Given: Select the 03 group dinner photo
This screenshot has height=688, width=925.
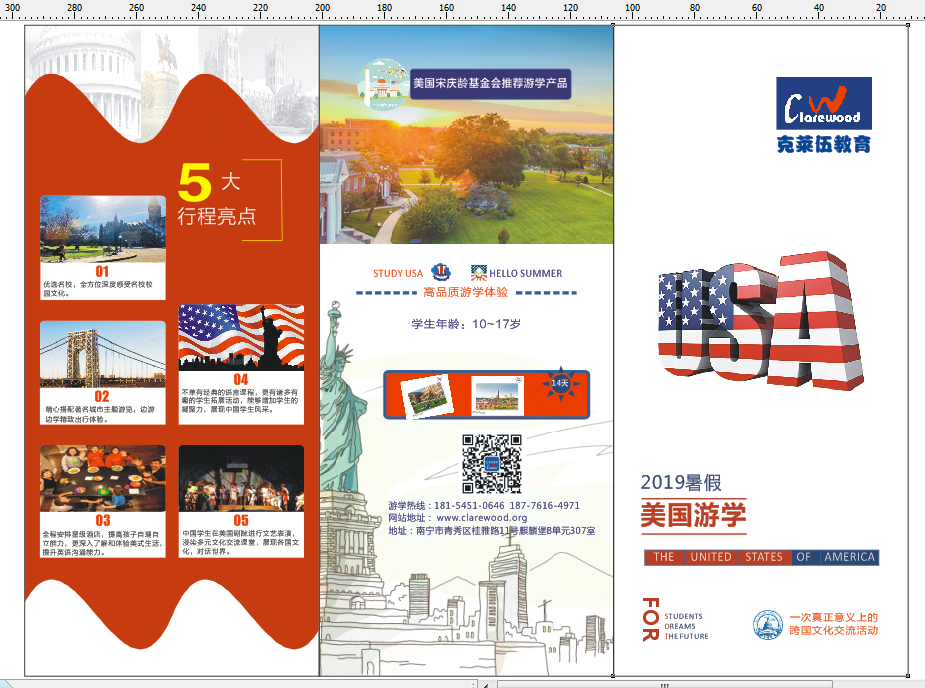Looking at the screenshot, I should (x=103, y=479).
